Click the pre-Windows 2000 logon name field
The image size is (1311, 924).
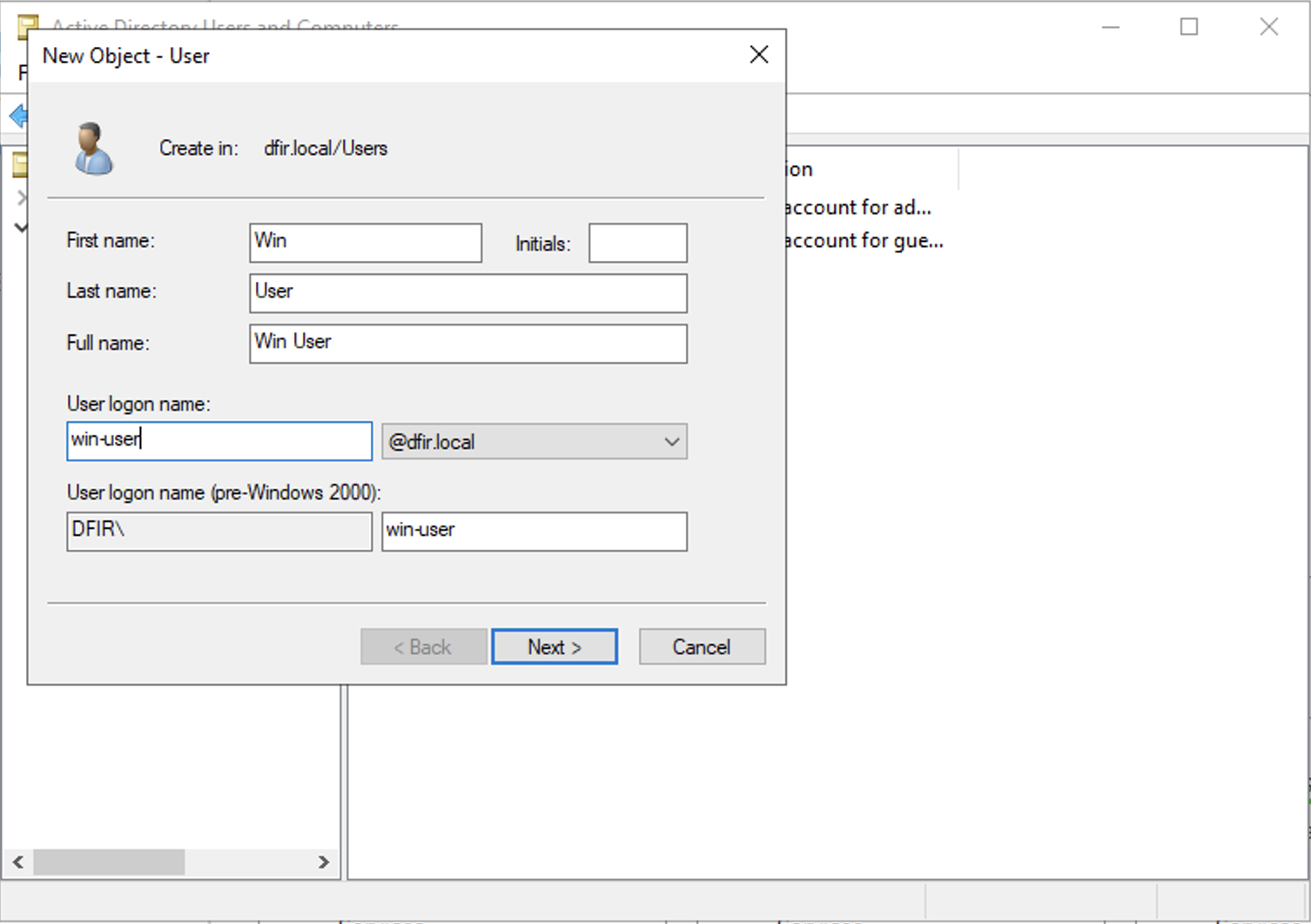[x=534, y=532]
